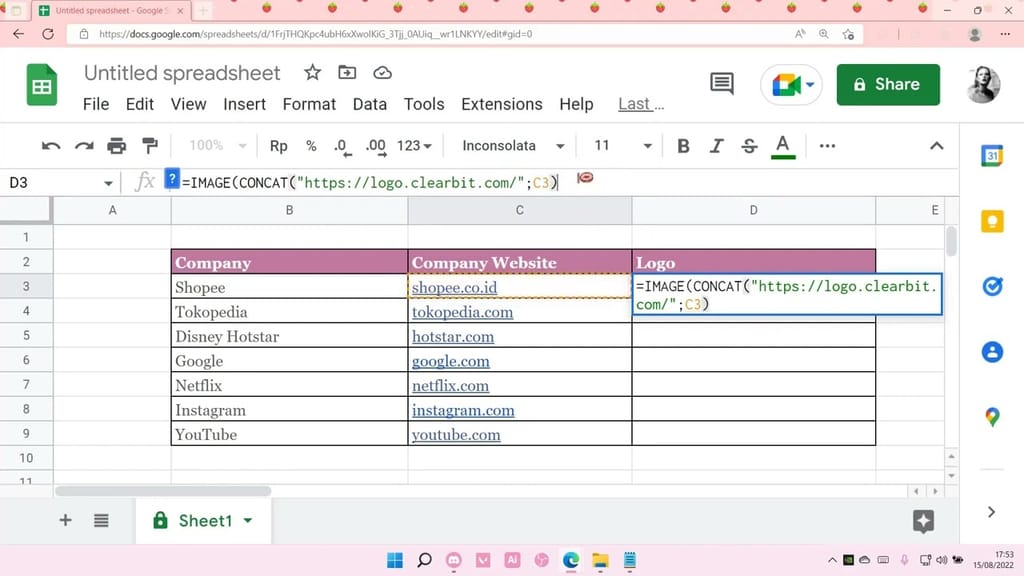This screenshot has height=576, width=1024.
Task: Add a new sheet
Action: point(65,520)
